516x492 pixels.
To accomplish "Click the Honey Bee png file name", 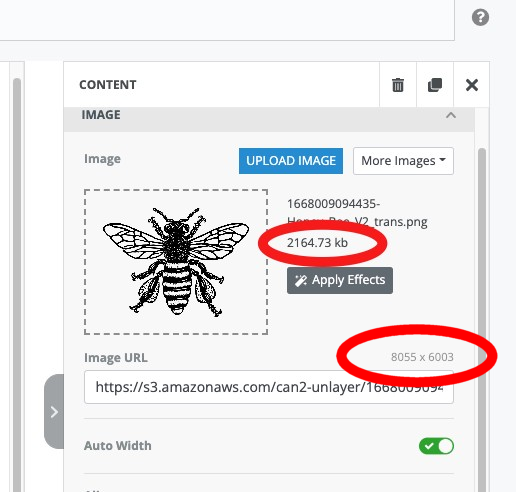I will tap(357, 212).
